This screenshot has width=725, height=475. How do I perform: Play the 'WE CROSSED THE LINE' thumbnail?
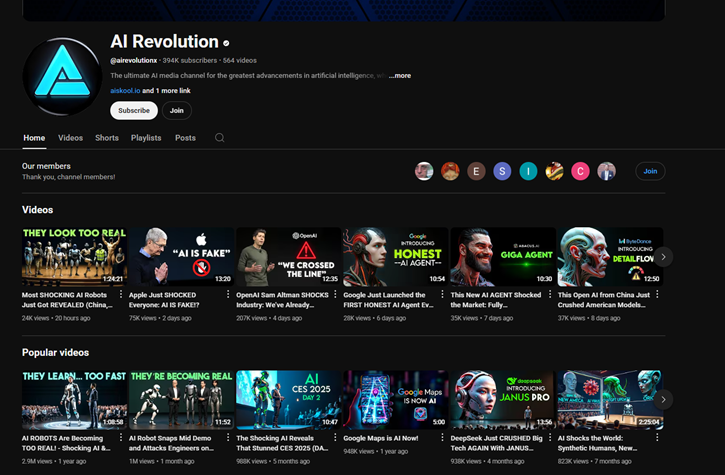[x=289, y=257]
